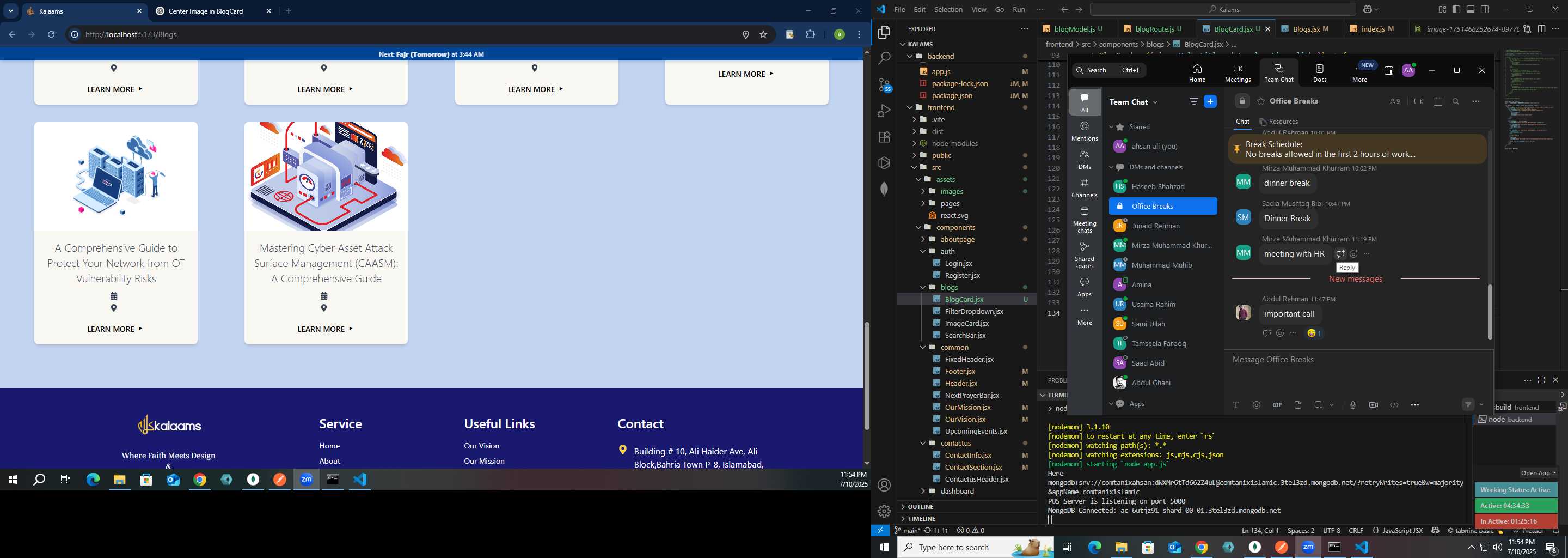Open VS Code File menu
The image size is (1568, 558).
(899, 9)
